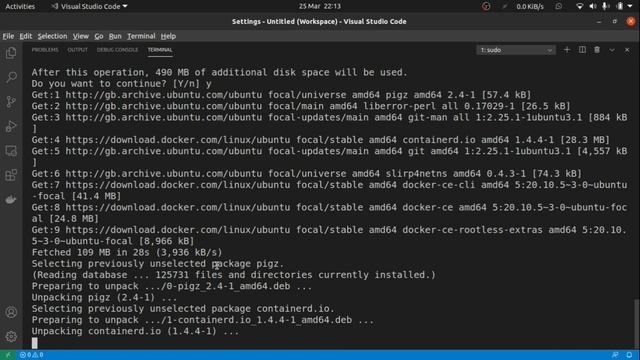Maximize panel size with chevron icon
This screenshot has width=640, height=360.
click(612, 50)
